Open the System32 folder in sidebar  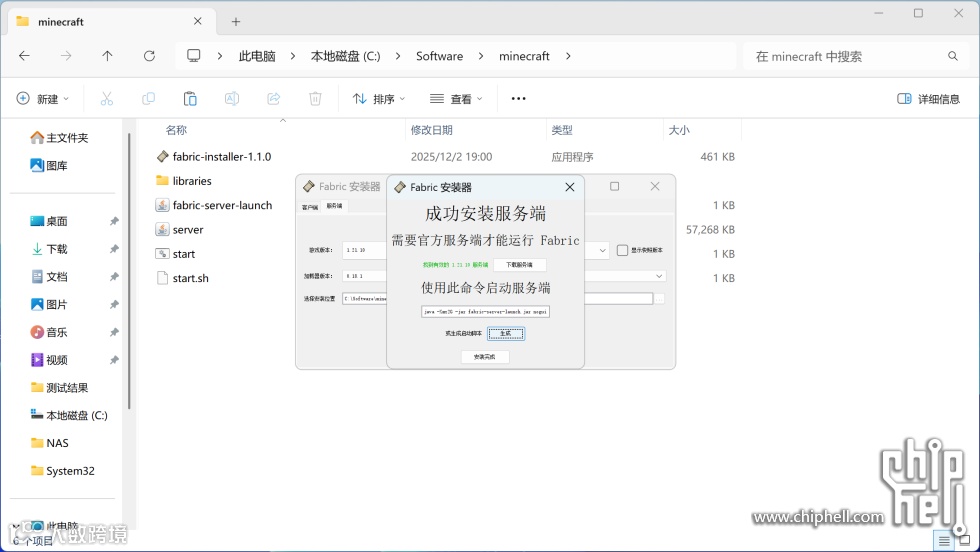tap(62, 471)
